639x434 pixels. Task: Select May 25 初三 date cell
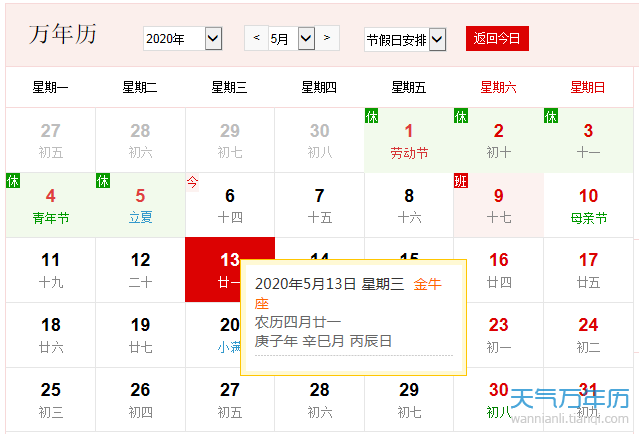click(x=51, y=400)
